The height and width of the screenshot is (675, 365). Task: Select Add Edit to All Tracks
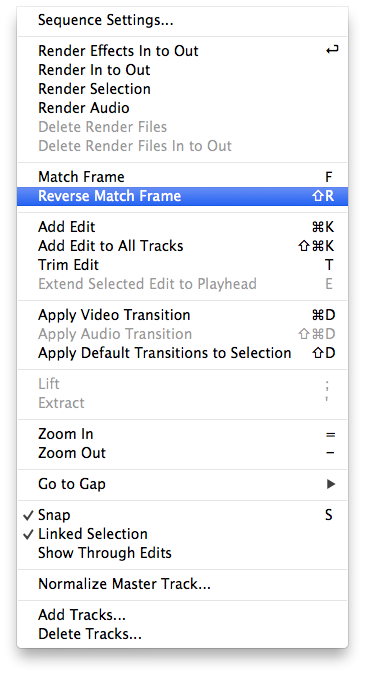(182, 246)
